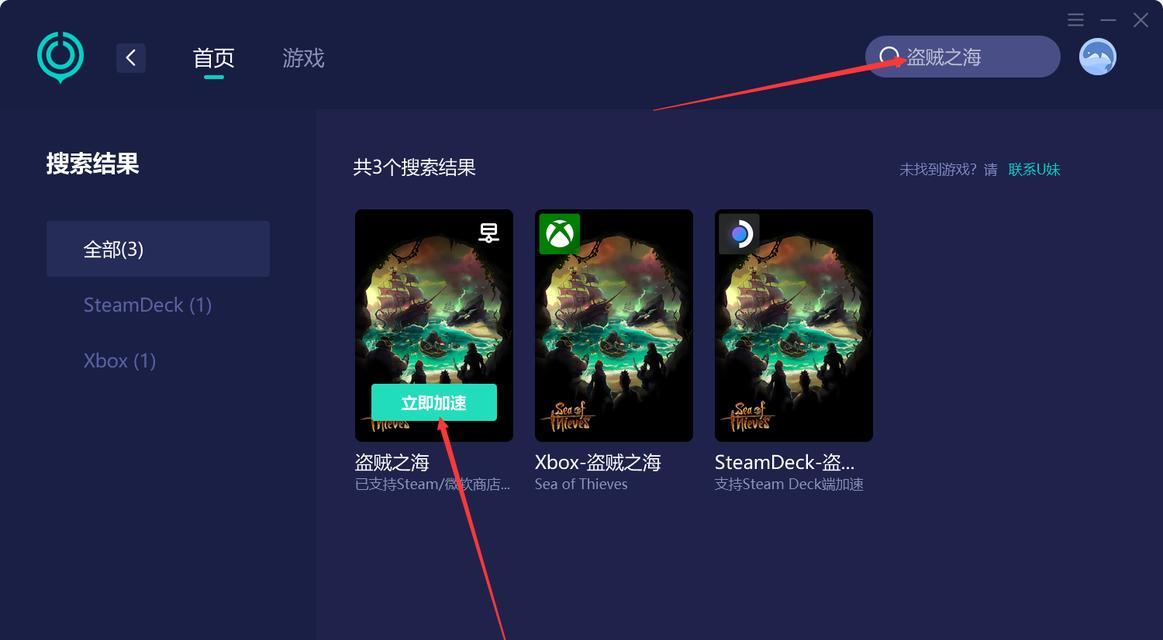Switch to the 游戏 tab
1163x640 pixels.
click(303, 58)
